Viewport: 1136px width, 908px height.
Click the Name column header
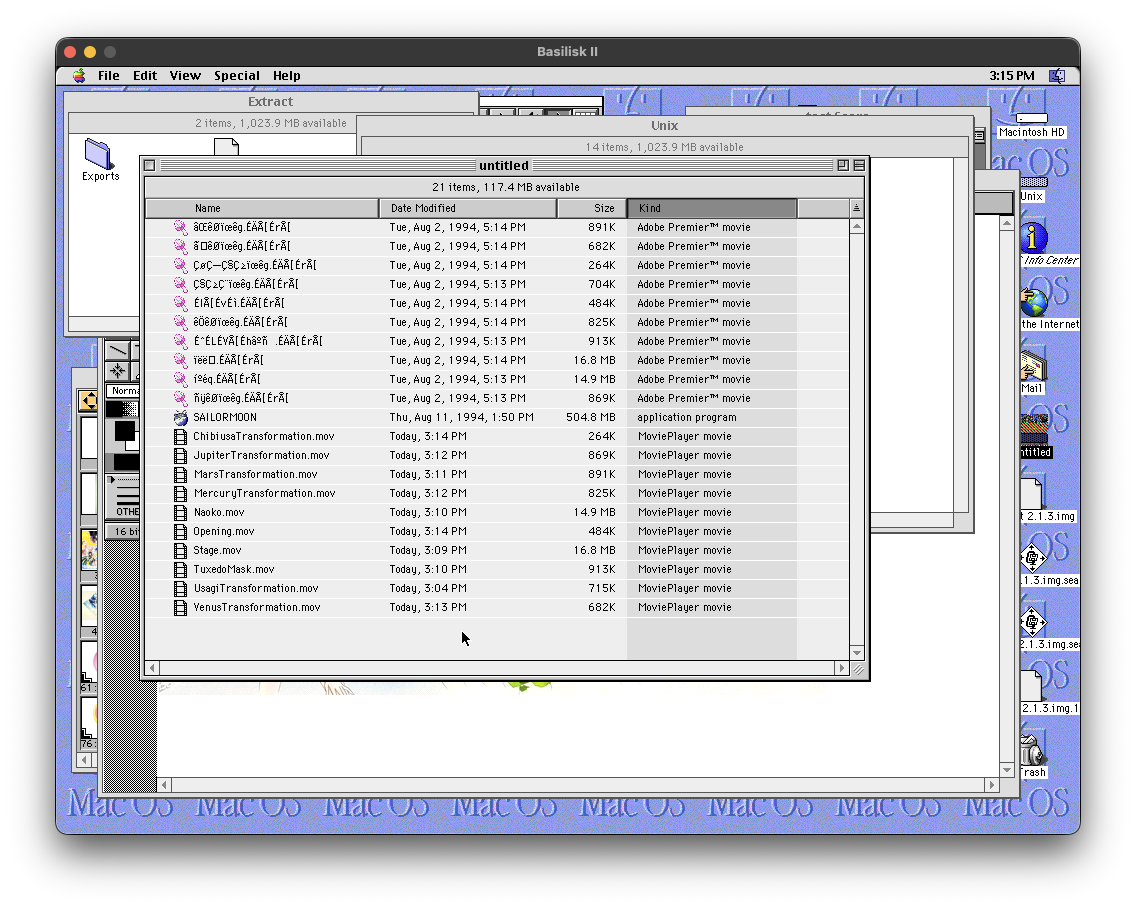pyautogui.click(x=262, y=208)
